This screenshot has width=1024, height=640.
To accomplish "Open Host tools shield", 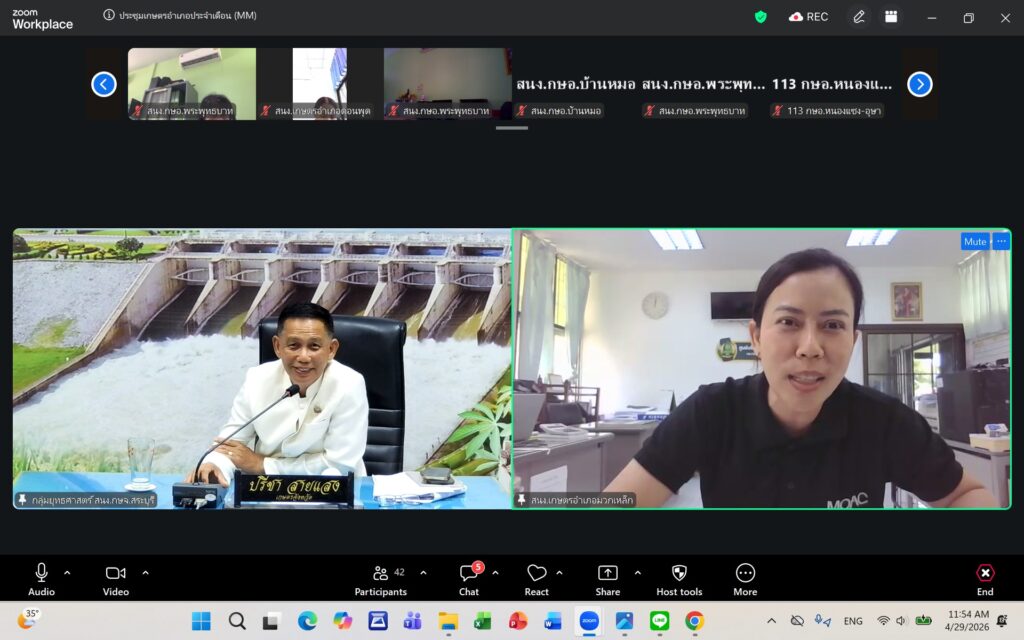I will point(679,579).
